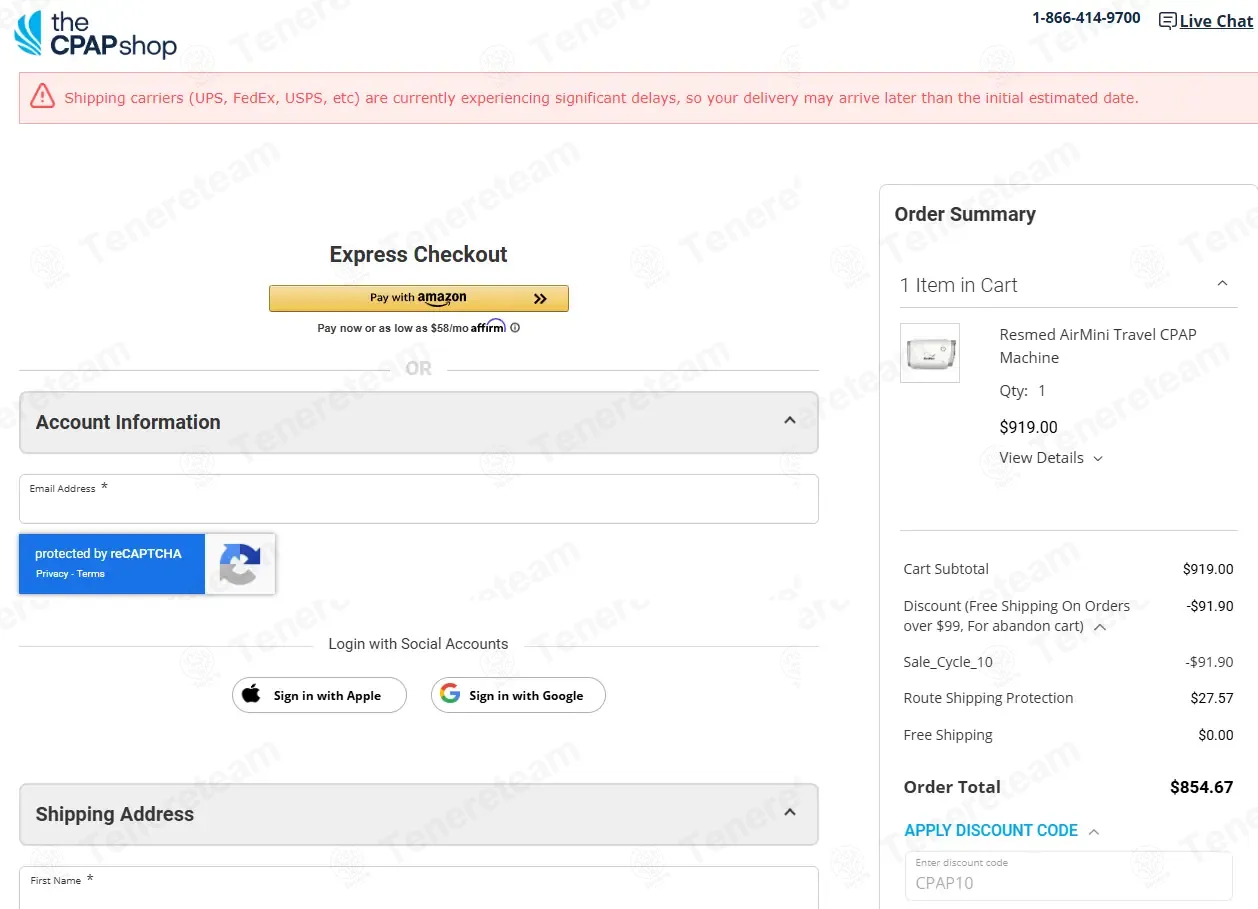The image size is (1258, 909).
Task: Click the shipping delay warning icon
Action: pos(42,96)
